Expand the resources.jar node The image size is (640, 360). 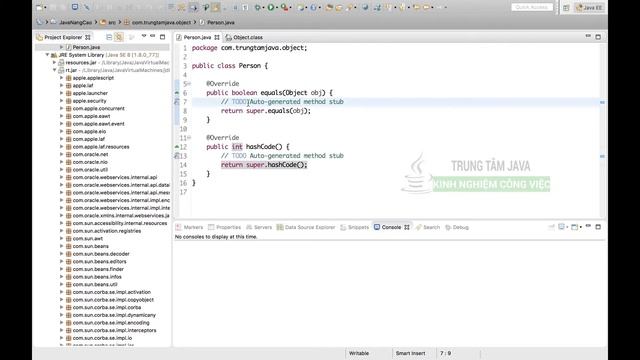tap(54, 62)
